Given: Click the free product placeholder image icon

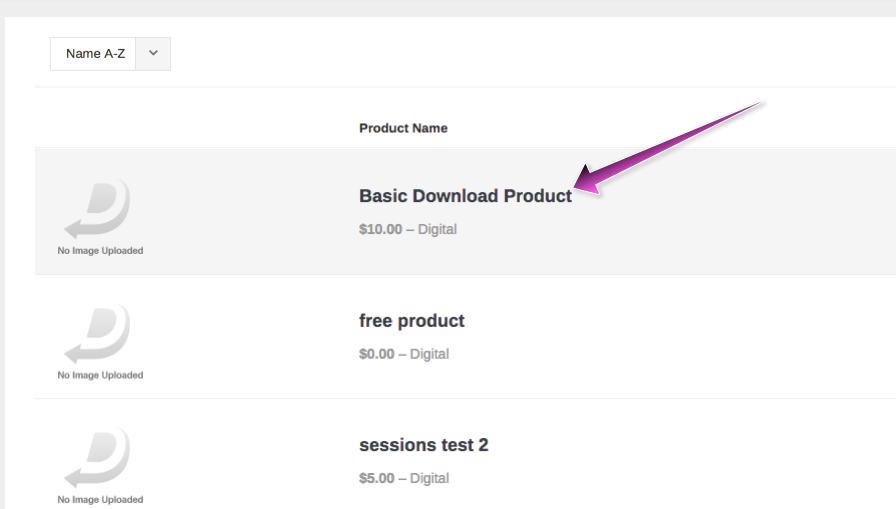Looking at the screenshot, I should (x=98, y=334).
